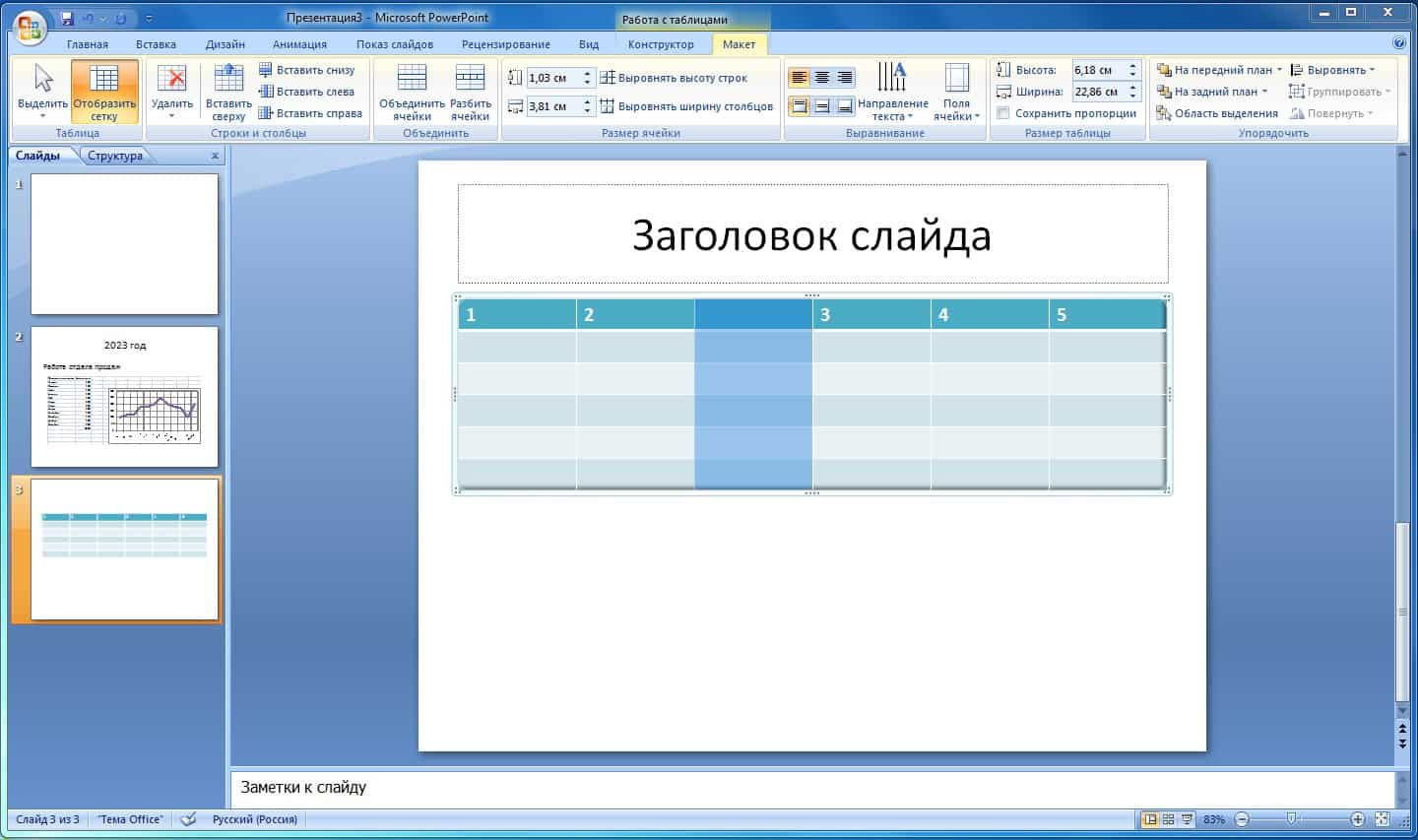This screenshot has height=840, width=1418.
Task: Open На передний план dropdown arrow
Action: pos(1279,70)
